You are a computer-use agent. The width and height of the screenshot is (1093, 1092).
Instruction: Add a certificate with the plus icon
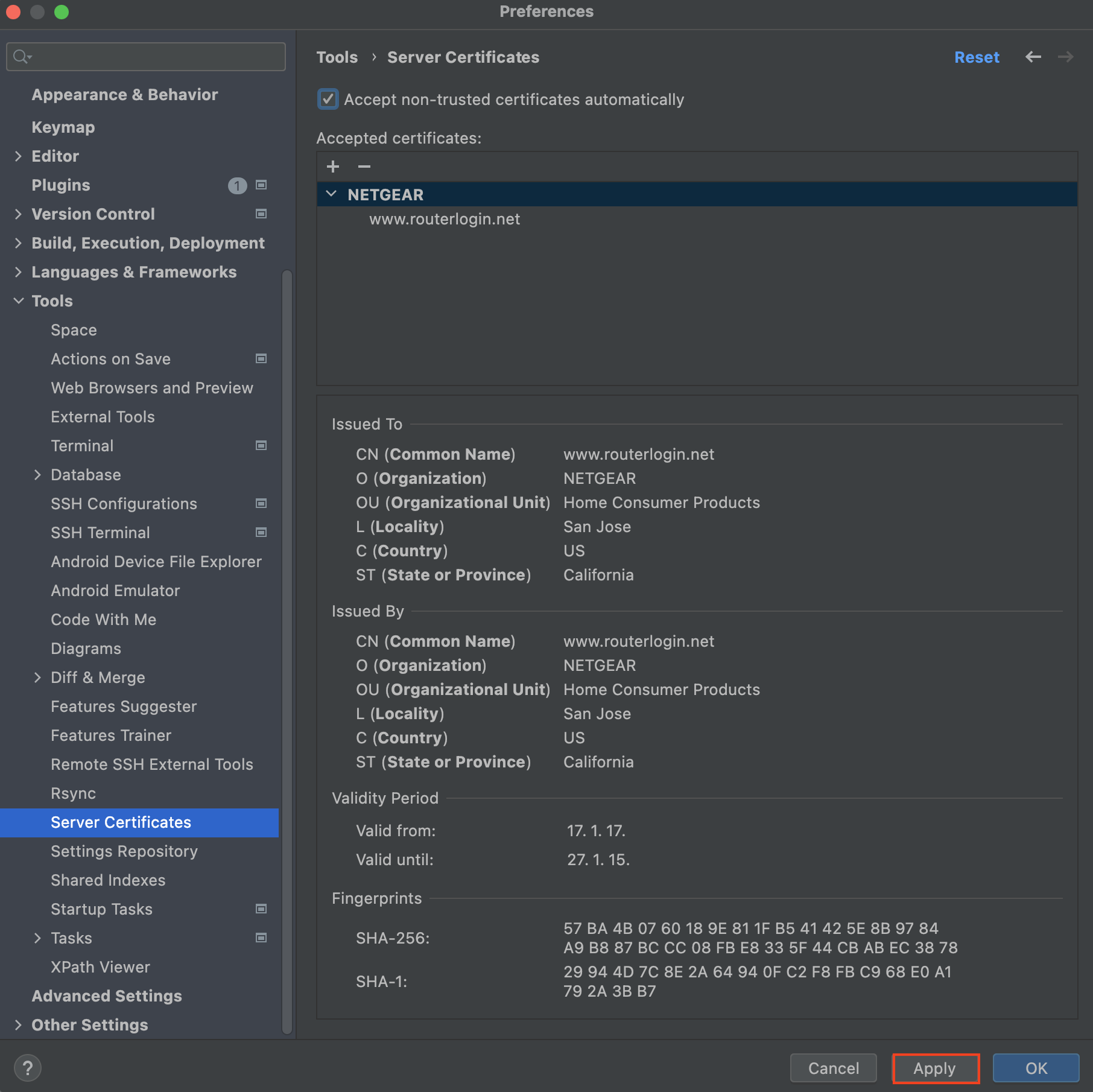[x=333, y=167]
